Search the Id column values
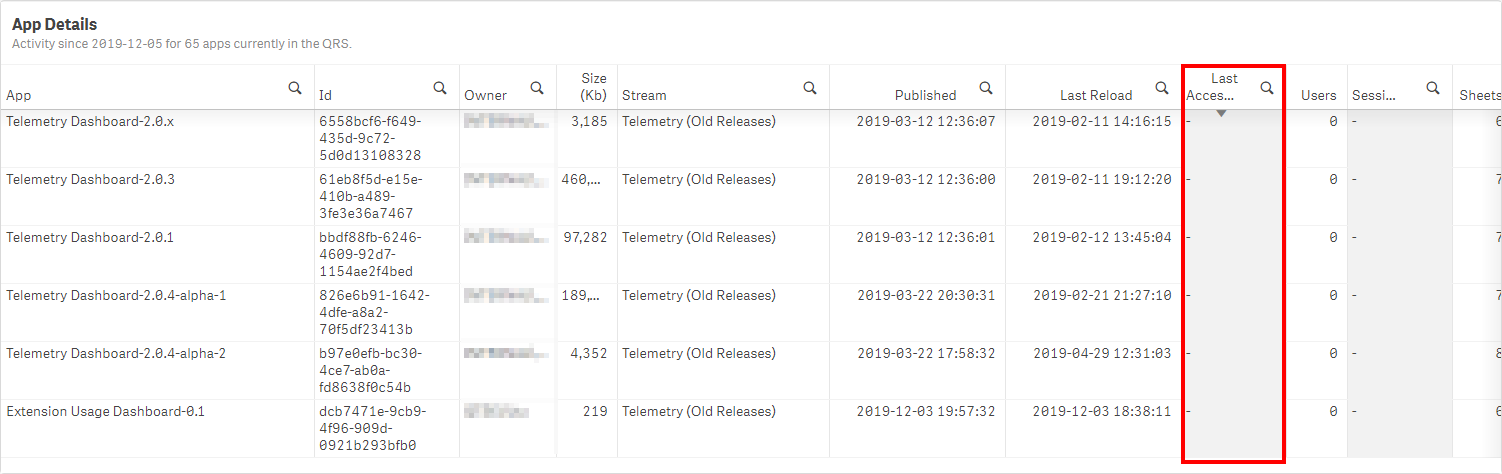The width and height of the screenshot is (1502, 474). (x=440, y=88)
